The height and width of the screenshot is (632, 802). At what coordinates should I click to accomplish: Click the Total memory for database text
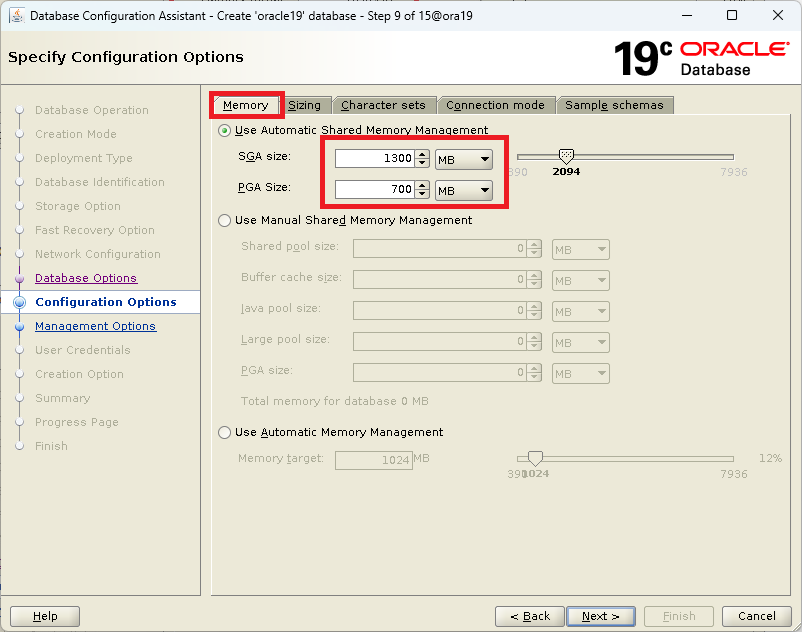click(335, 401)
